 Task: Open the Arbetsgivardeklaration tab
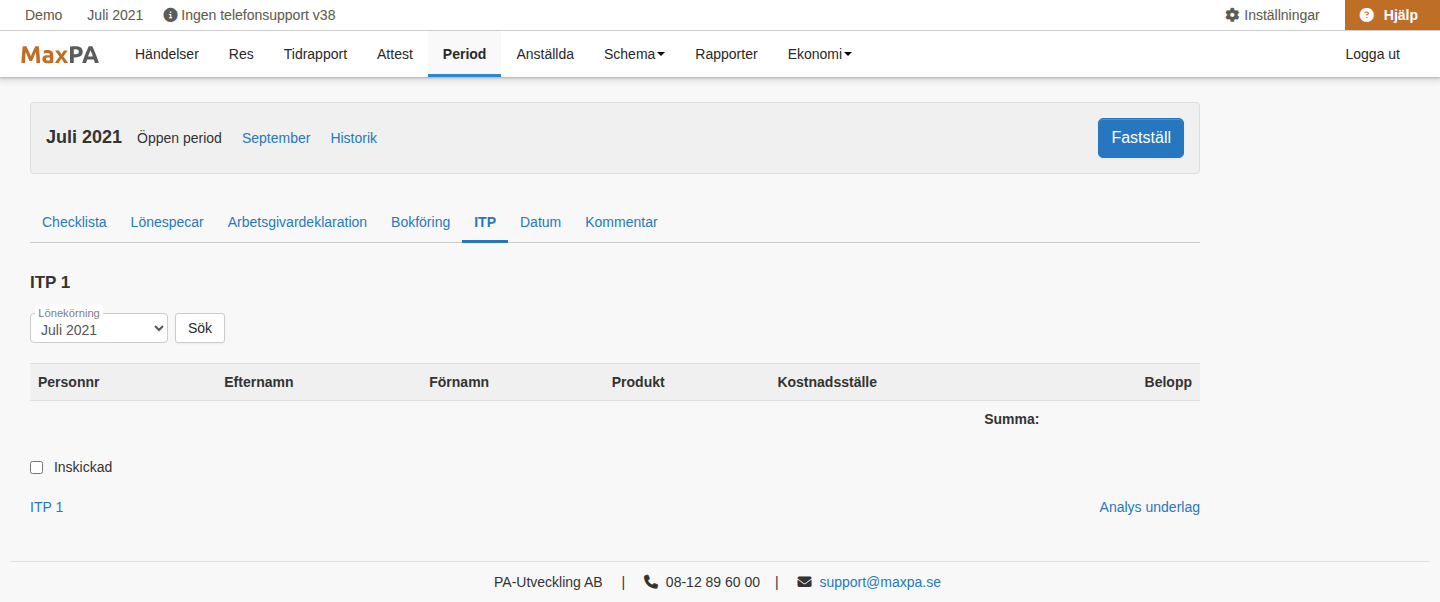tap(297, 222)
